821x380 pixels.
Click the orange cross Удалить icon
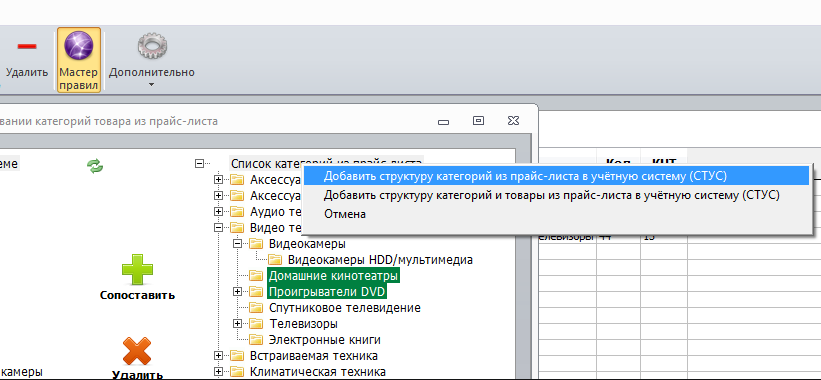point(137,351)
